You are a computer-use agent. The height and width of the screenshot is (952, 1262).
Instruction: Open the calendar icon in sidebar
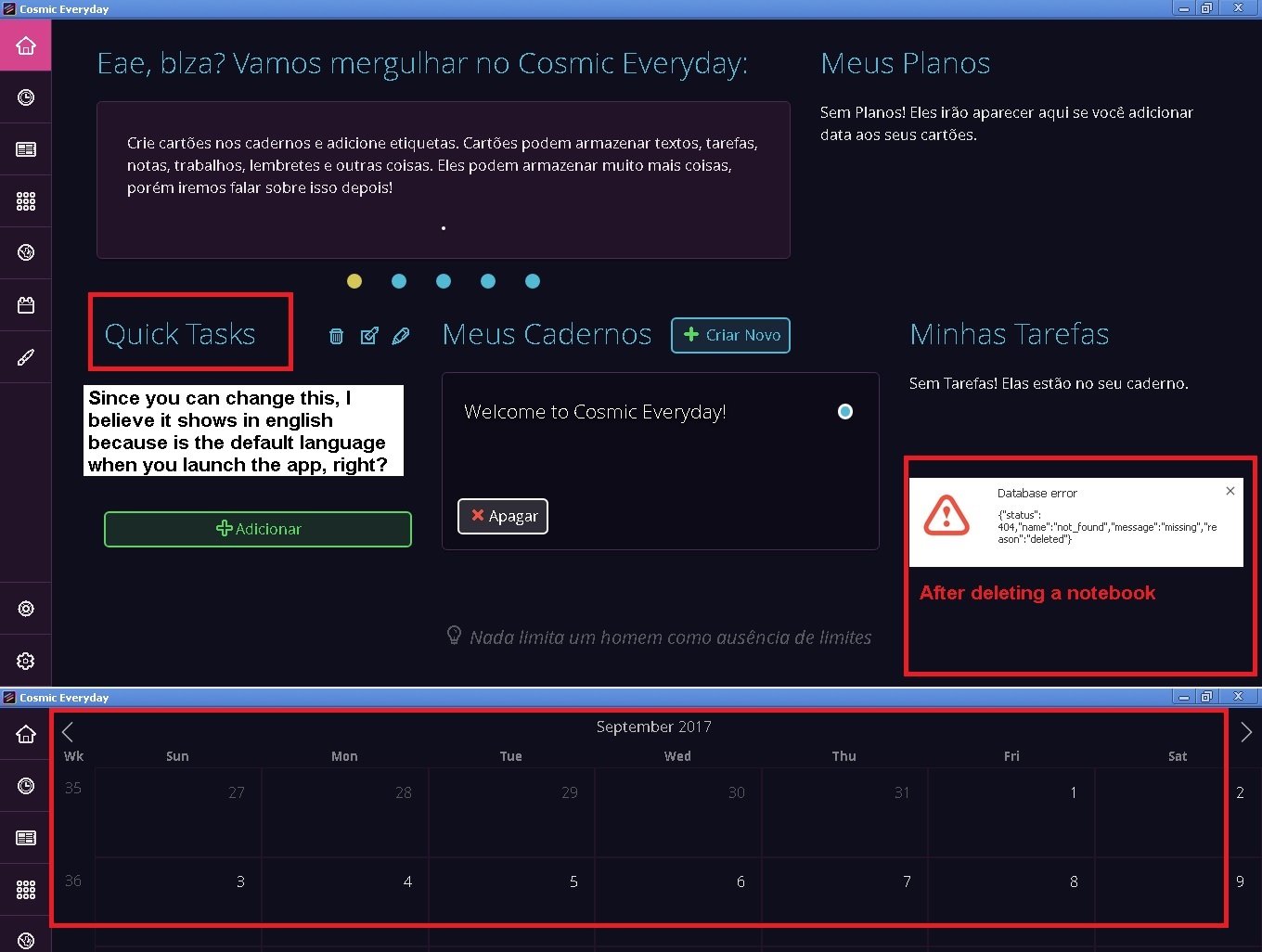(26, 305)
